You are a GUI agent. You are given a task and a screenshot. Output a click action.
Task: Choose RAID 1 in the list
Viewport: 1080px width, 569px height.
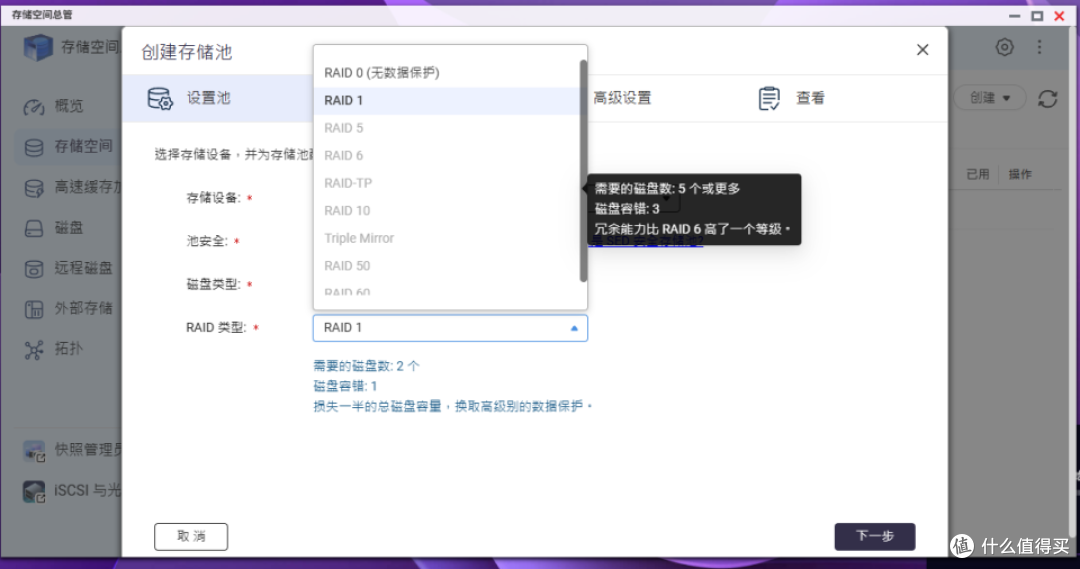[446, 101]
